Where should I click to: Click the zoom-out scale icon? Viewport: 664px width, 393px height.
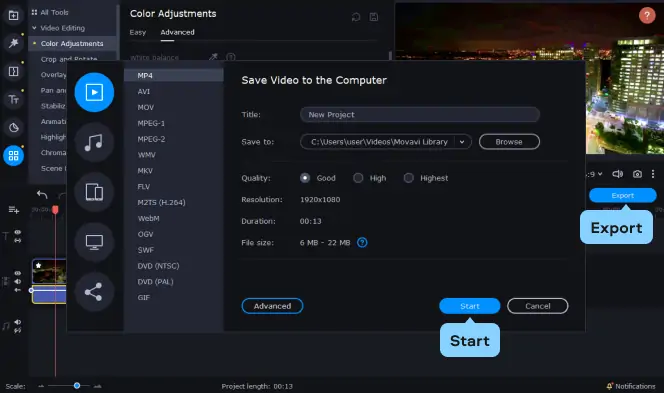coord(41,386)
